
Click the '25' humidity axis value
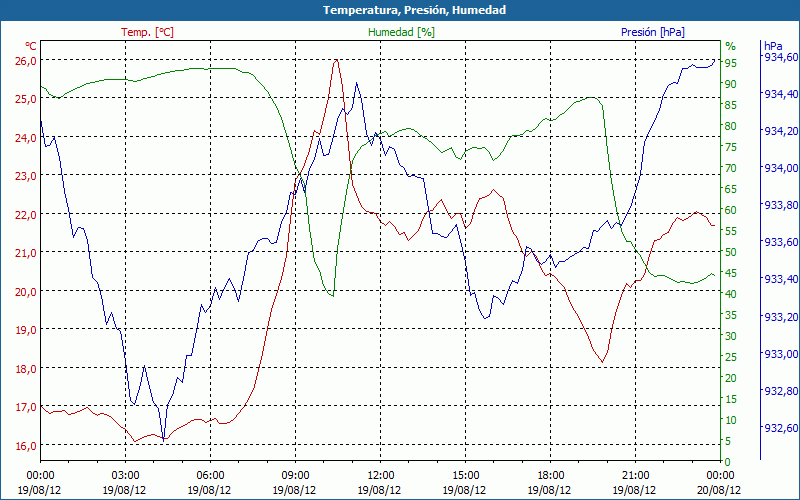730,357
